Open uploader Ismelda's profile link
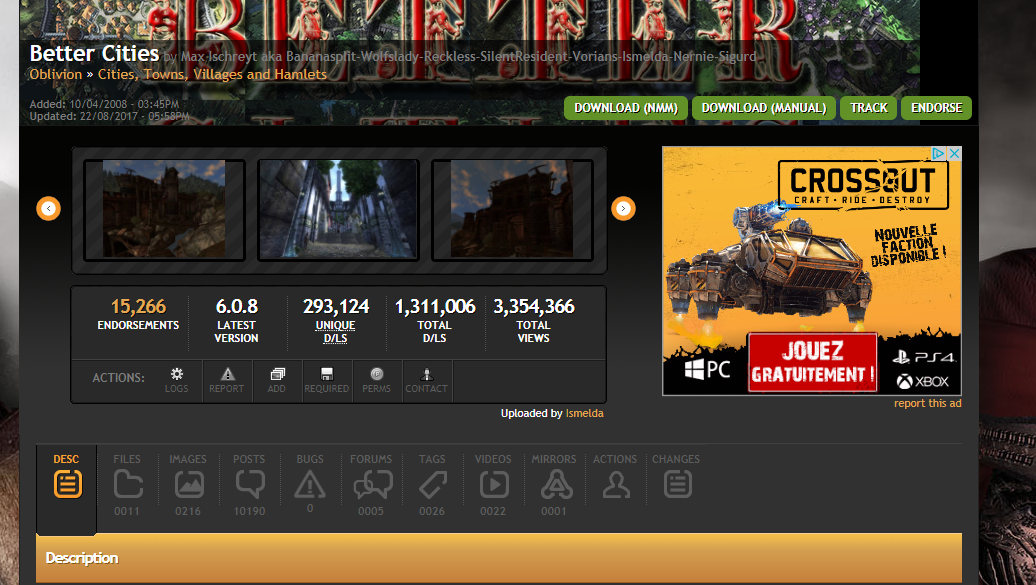The width and height of the screenshot is (1036, 585). pos(584,414)
